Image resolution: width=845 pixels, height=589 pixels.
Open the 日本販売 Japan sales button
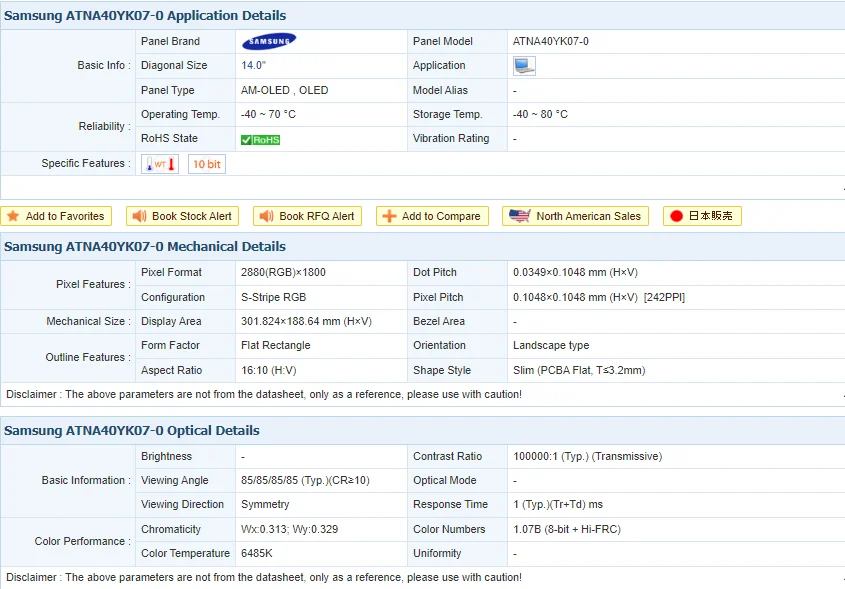coord(702,216)
